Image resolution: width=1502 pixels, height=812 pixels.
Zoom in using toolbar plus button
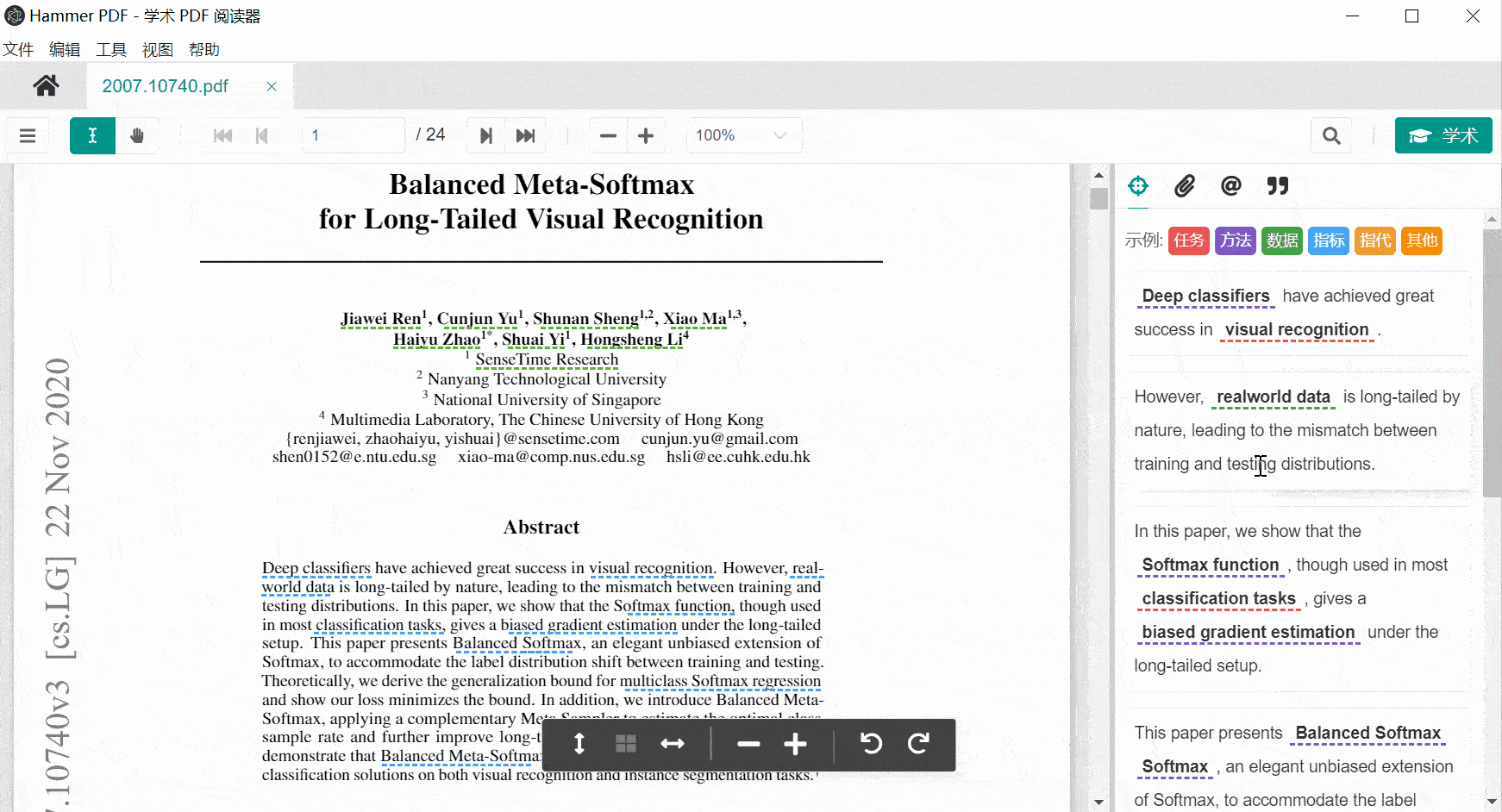(x=646, y=135)
